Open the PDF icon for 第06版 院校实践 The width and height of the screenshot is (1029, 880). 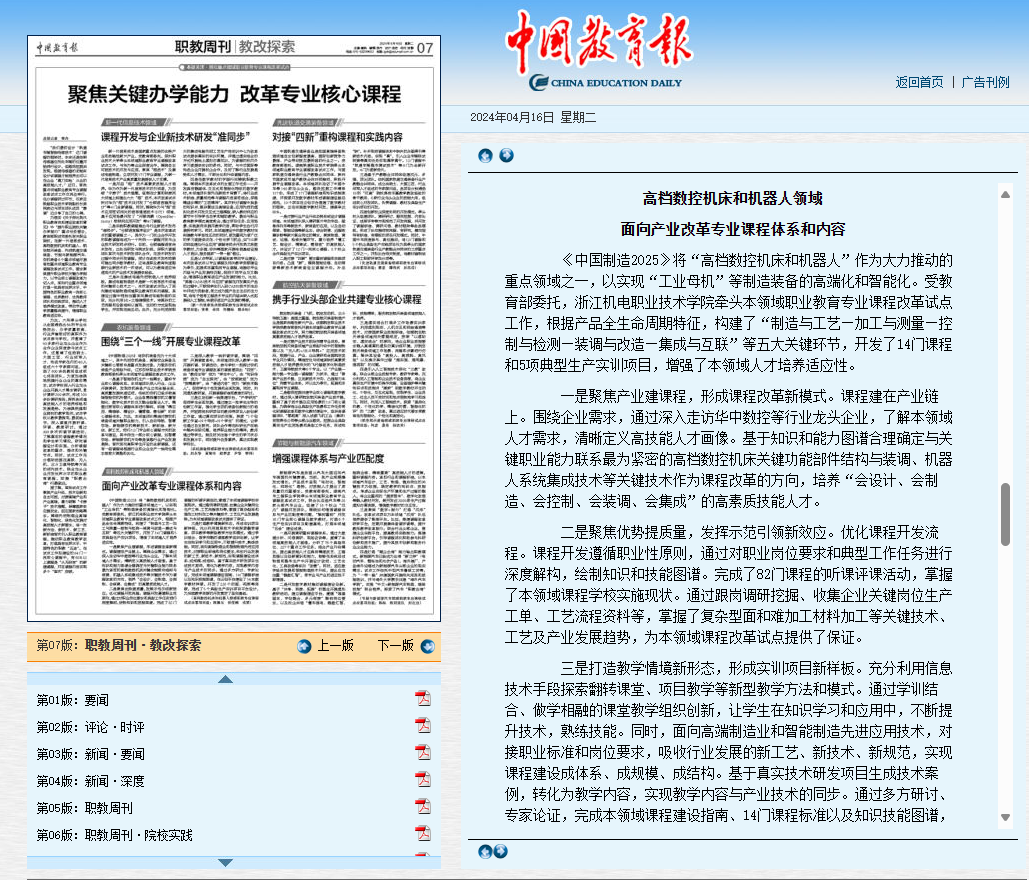(x=422, y=834)
